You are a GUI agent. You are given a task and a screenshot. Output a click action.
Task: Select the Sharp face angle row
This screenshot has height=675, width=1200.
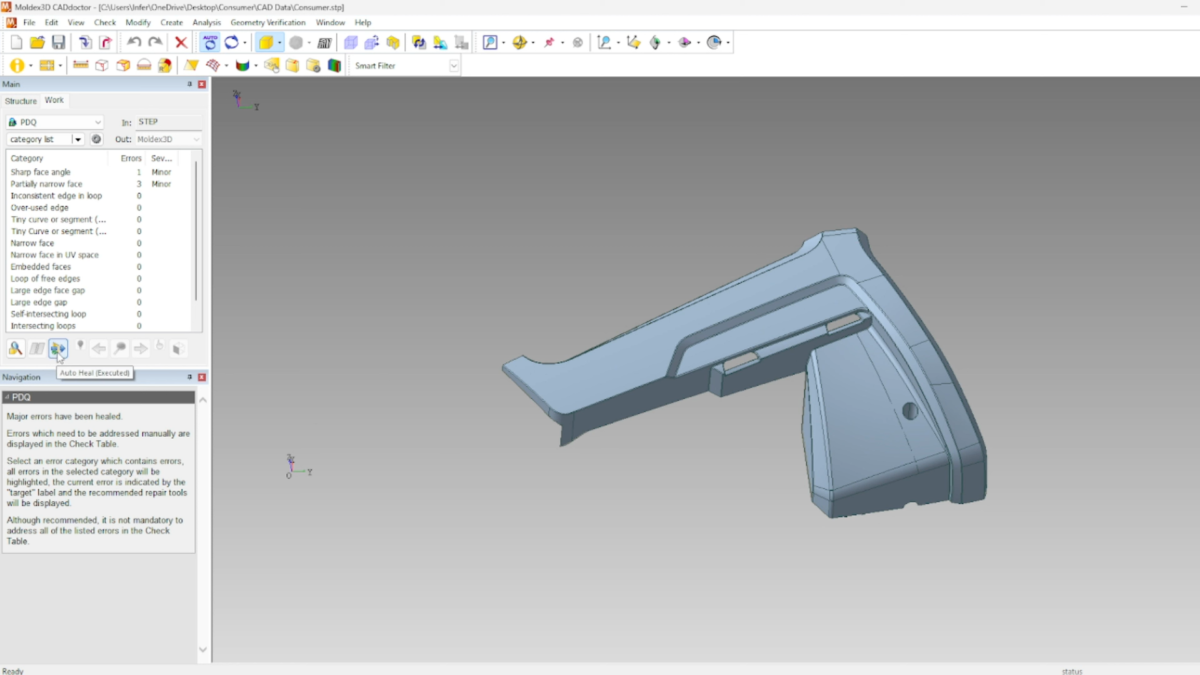(x=100, y=172)
